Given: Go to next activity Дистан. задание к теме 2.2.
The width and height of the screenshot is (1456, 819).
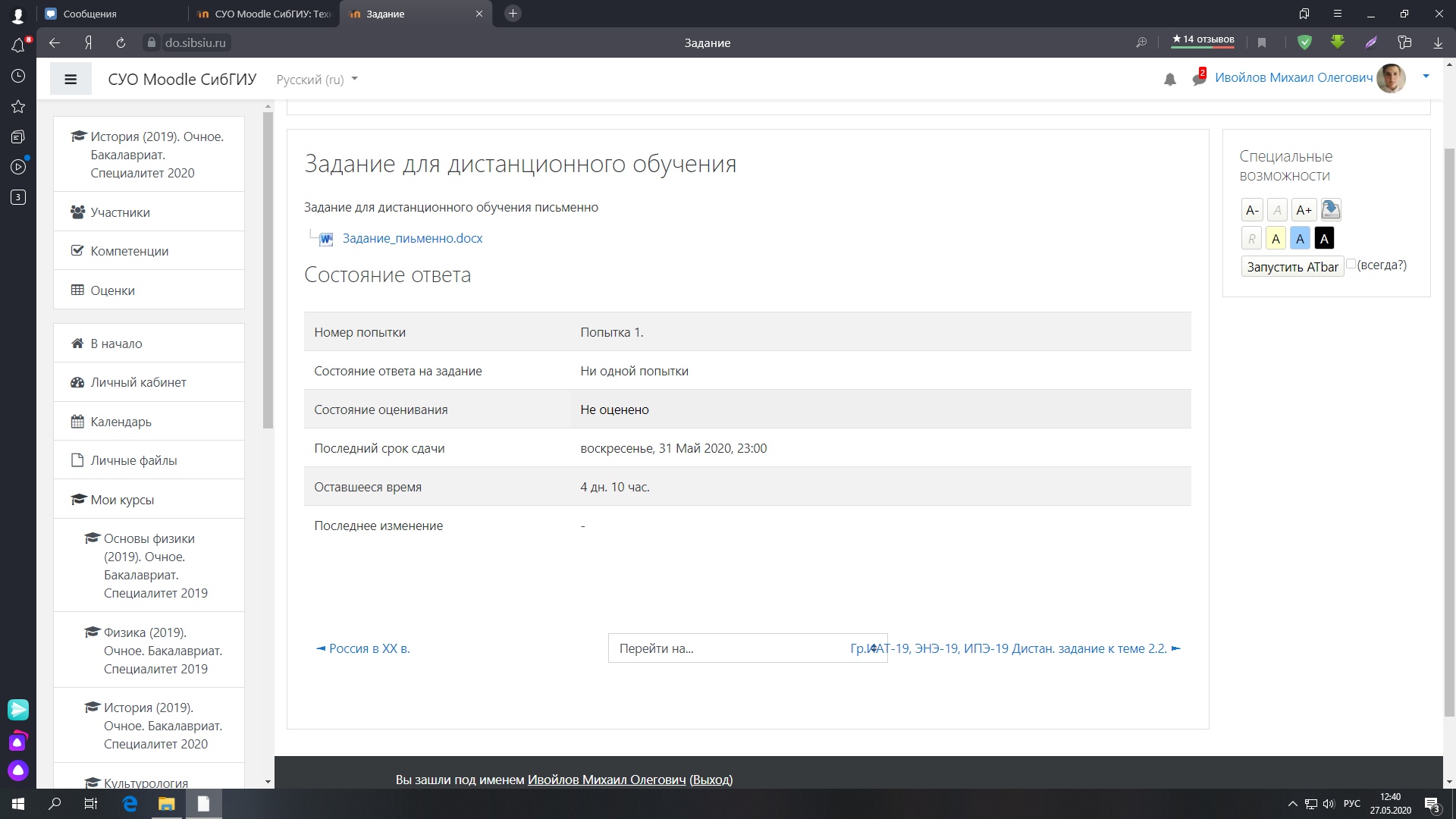Looking at the screenshot, I should (1015, 648).
